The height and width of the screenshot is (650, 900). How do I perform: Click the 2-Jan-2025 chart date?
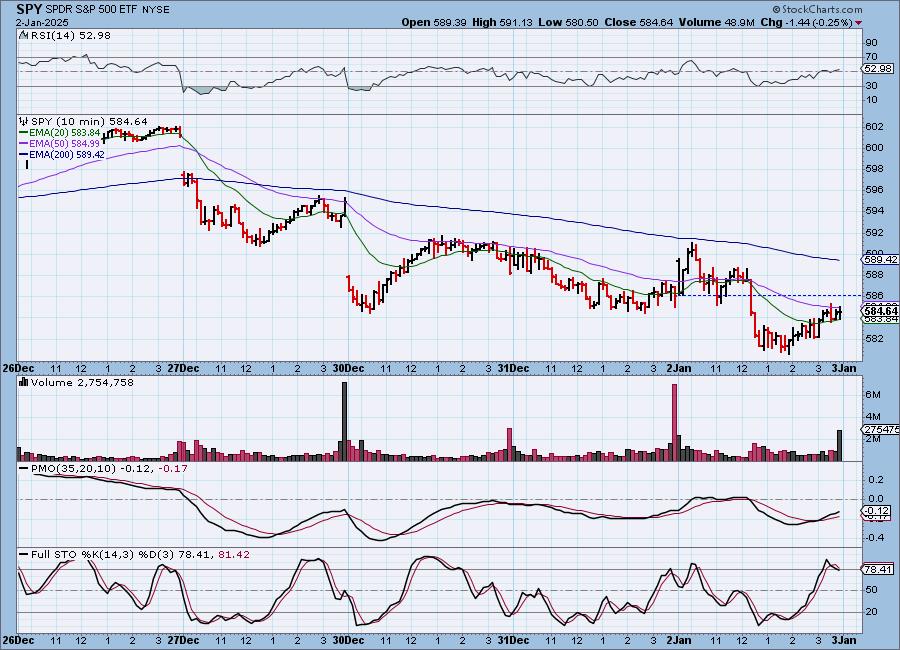(42, 23)
